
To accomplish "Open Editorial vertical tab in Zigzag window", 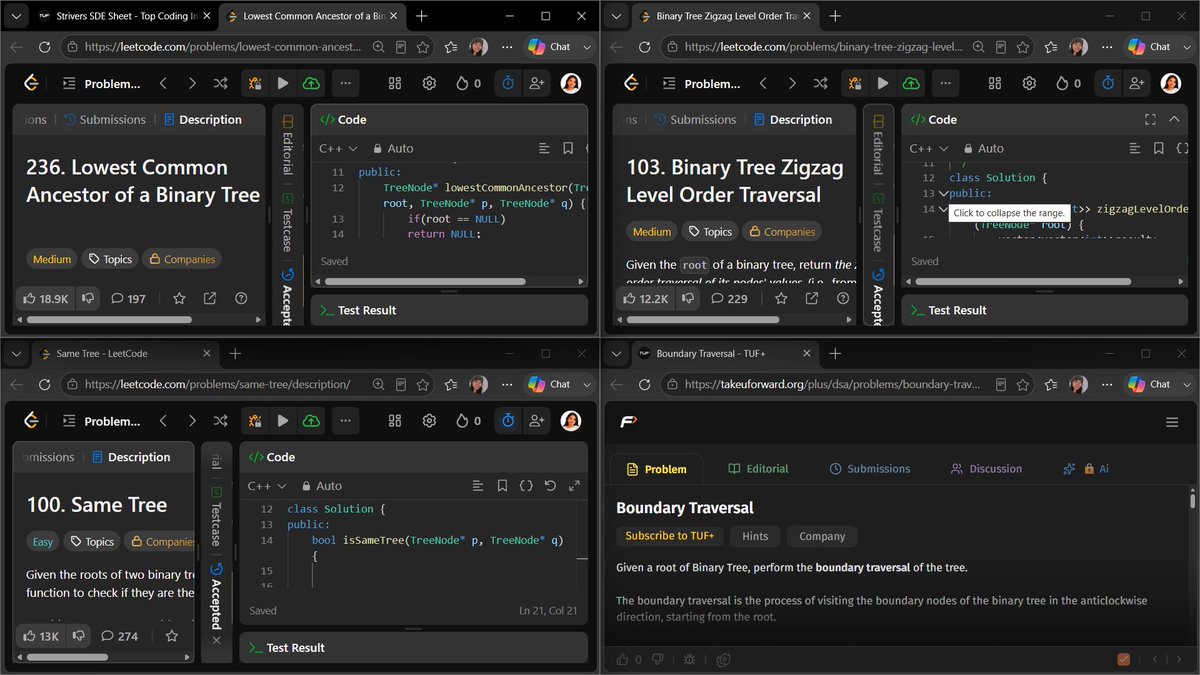I will [878, 146].
